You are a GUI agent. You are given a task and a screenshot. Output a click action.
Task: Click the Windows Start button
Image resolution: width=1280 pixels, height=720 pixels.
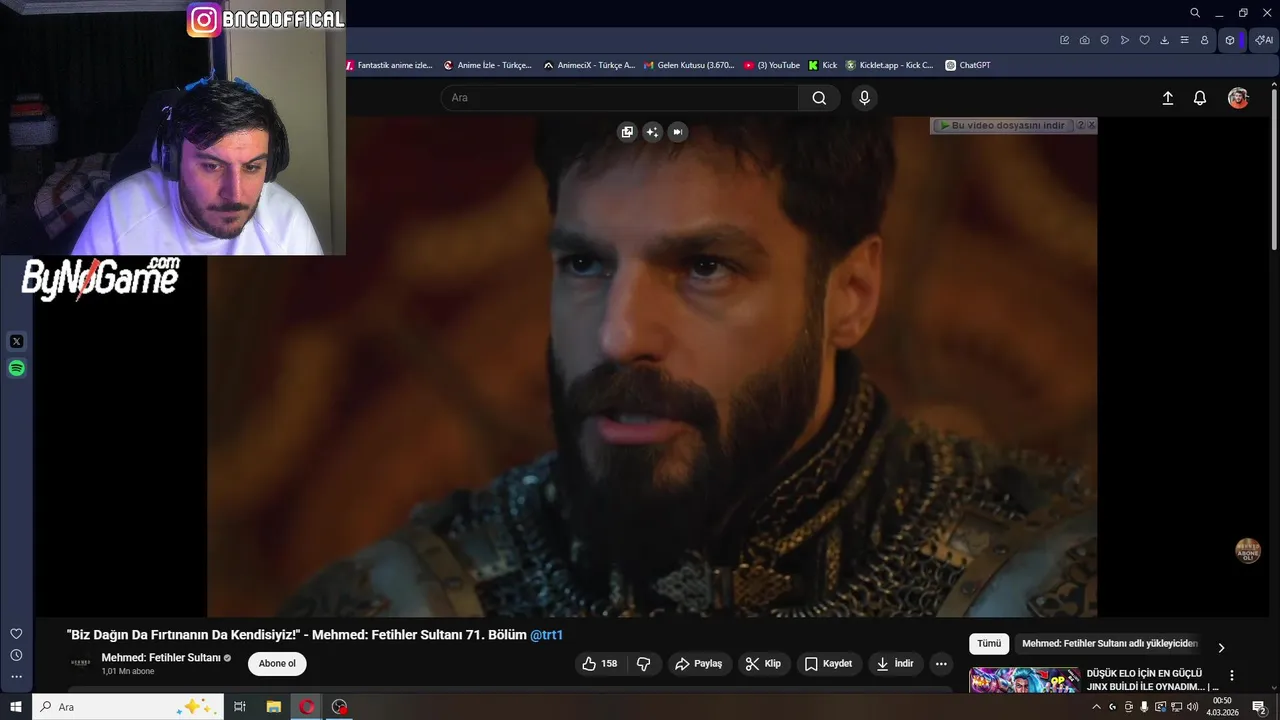point(16,707)
